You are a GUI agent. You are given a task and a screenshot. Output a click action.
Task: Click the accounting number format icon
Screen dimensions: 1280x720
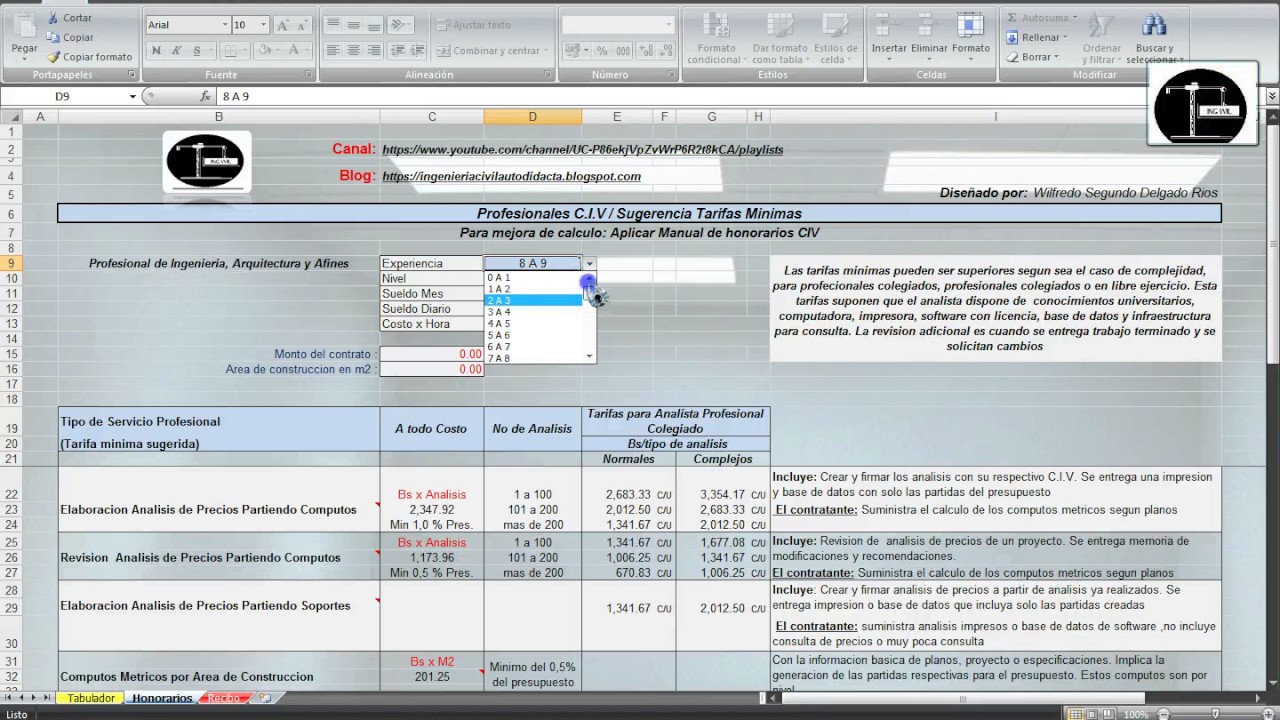click(x=573, y=50)
